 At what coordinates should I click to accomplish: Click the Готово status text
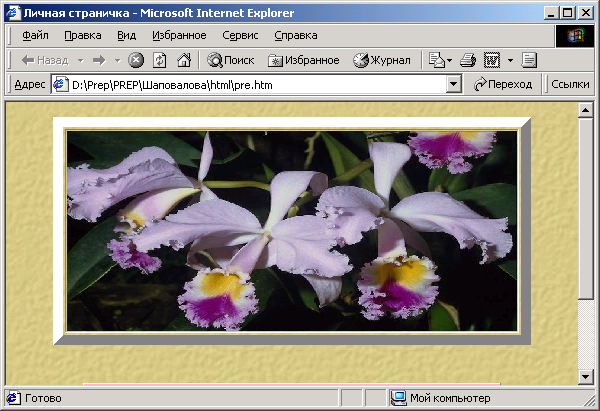tap(43, 398)
